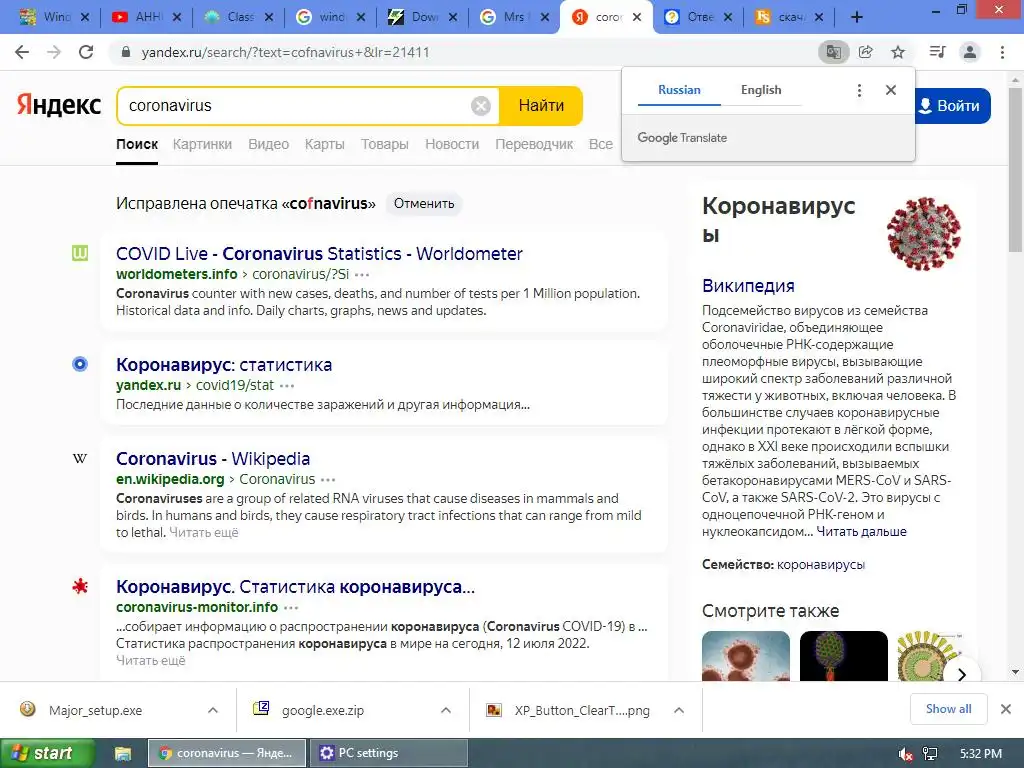The height and width of the screenshot is (768, 1024).
Task: Click the red coronavirus-monitor favicon
Action: tap(80, 586)
